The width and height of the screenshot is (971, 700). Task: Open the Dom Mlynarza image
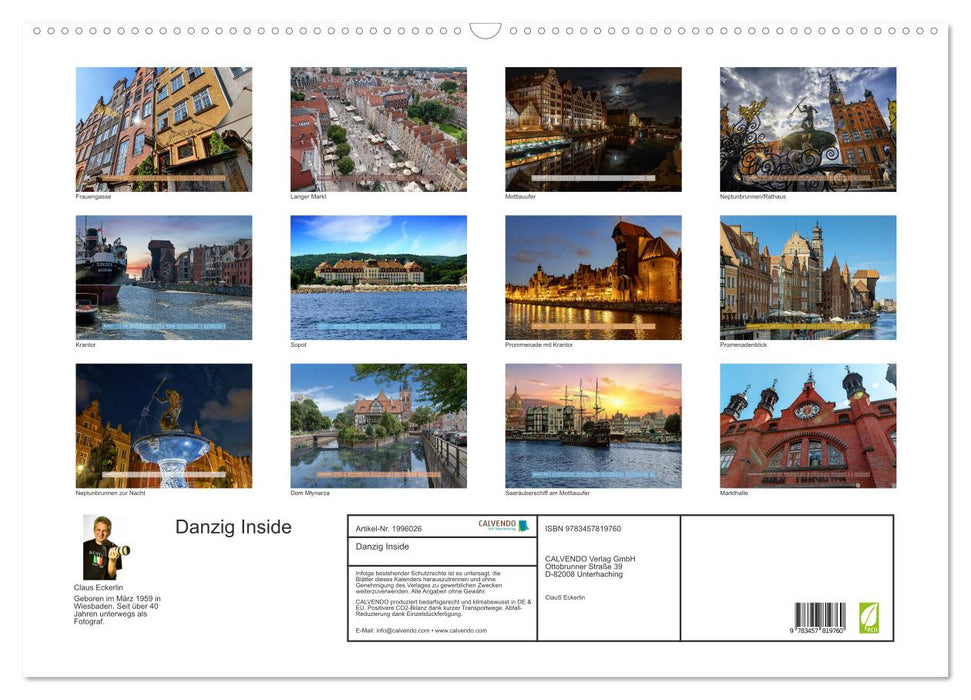[380, 424]
